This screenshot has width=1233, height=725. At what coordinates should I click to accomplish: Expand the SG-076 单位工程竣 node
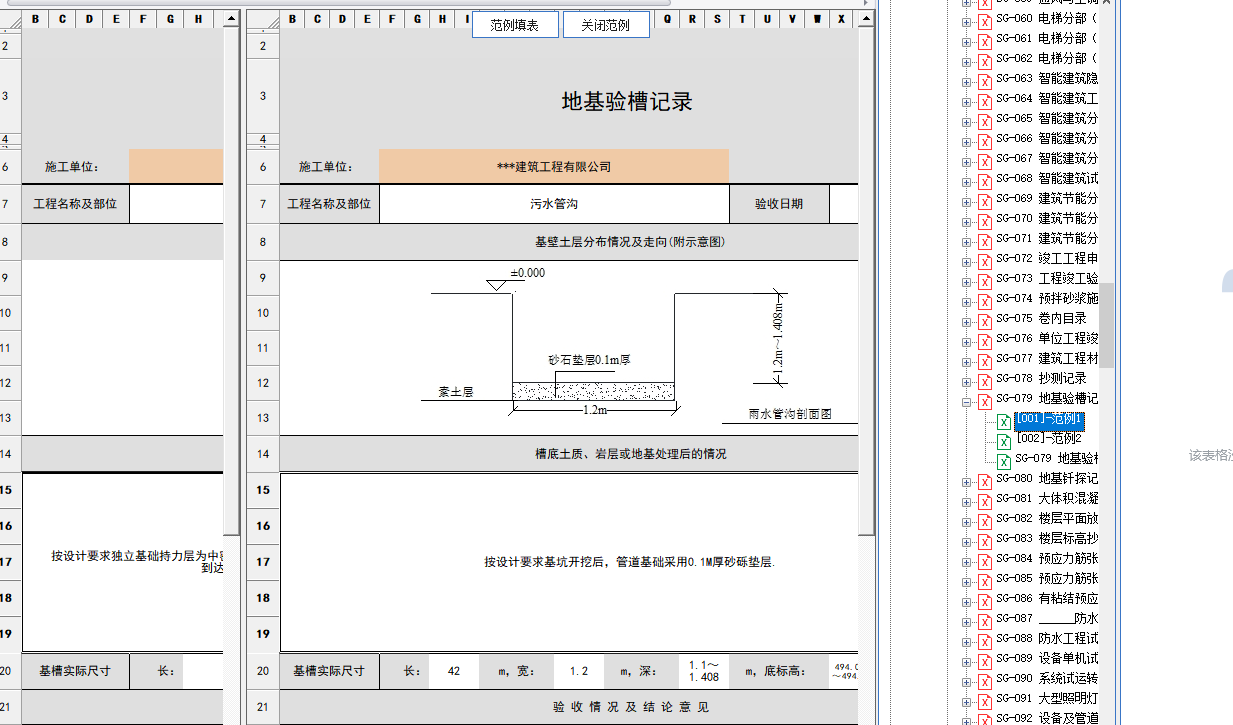[966, 341]
